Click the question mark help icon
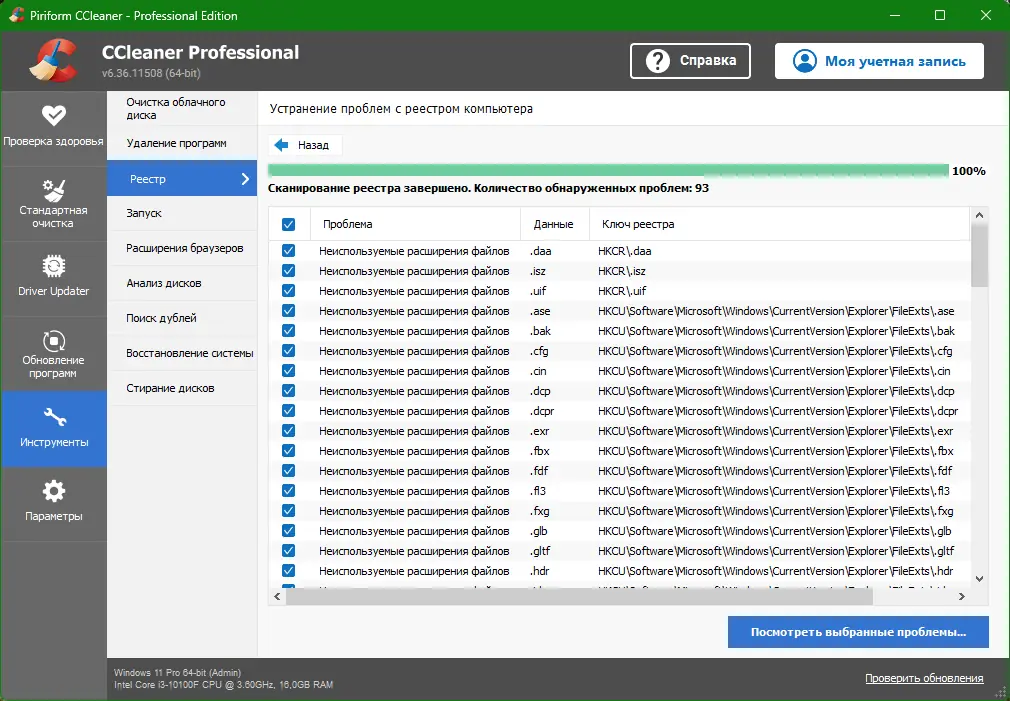 click(658, 61)
